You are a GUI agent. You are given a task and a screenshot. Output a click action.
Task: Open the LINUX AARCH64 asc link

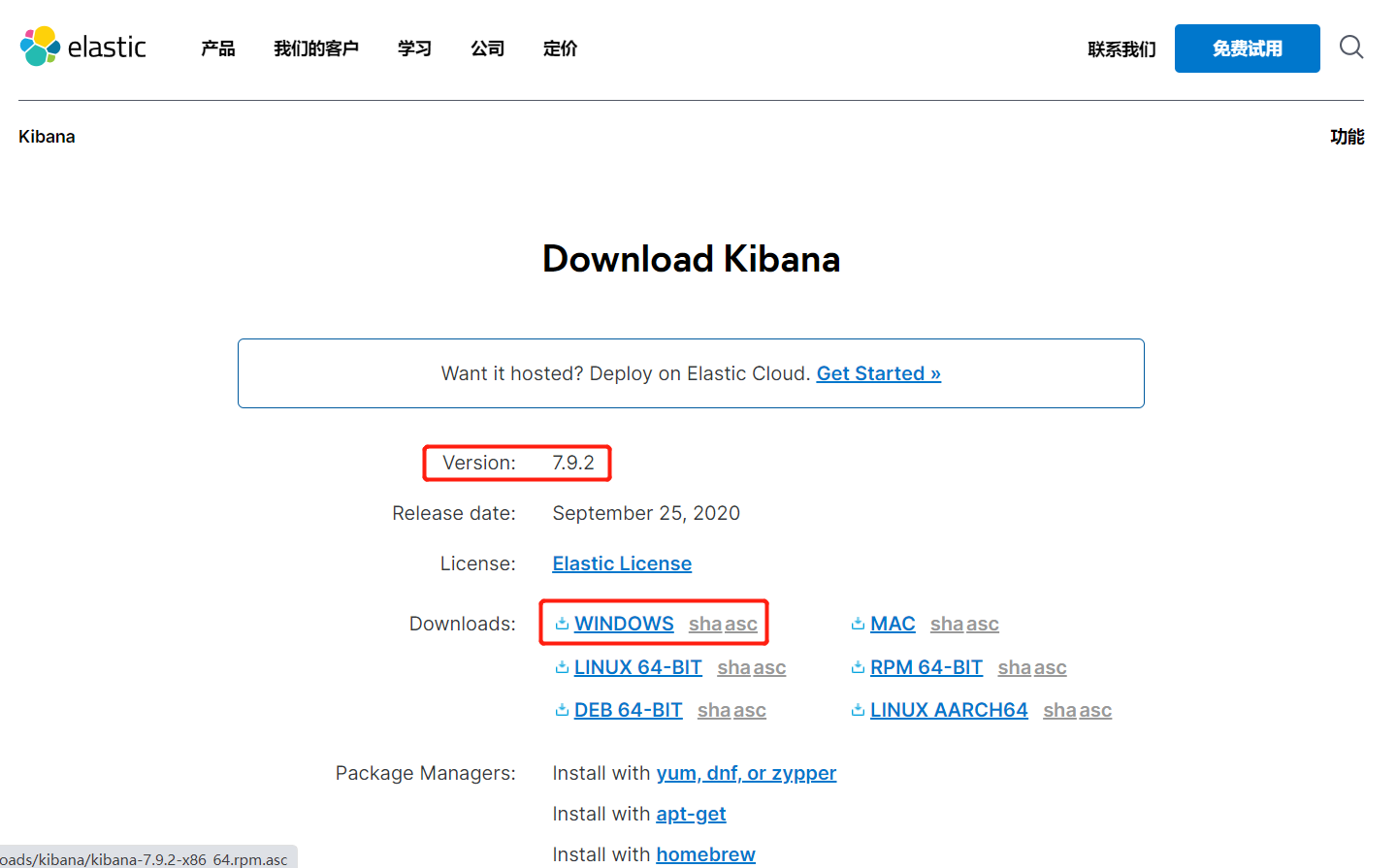pyautogui.click(x=1096, y=711)
